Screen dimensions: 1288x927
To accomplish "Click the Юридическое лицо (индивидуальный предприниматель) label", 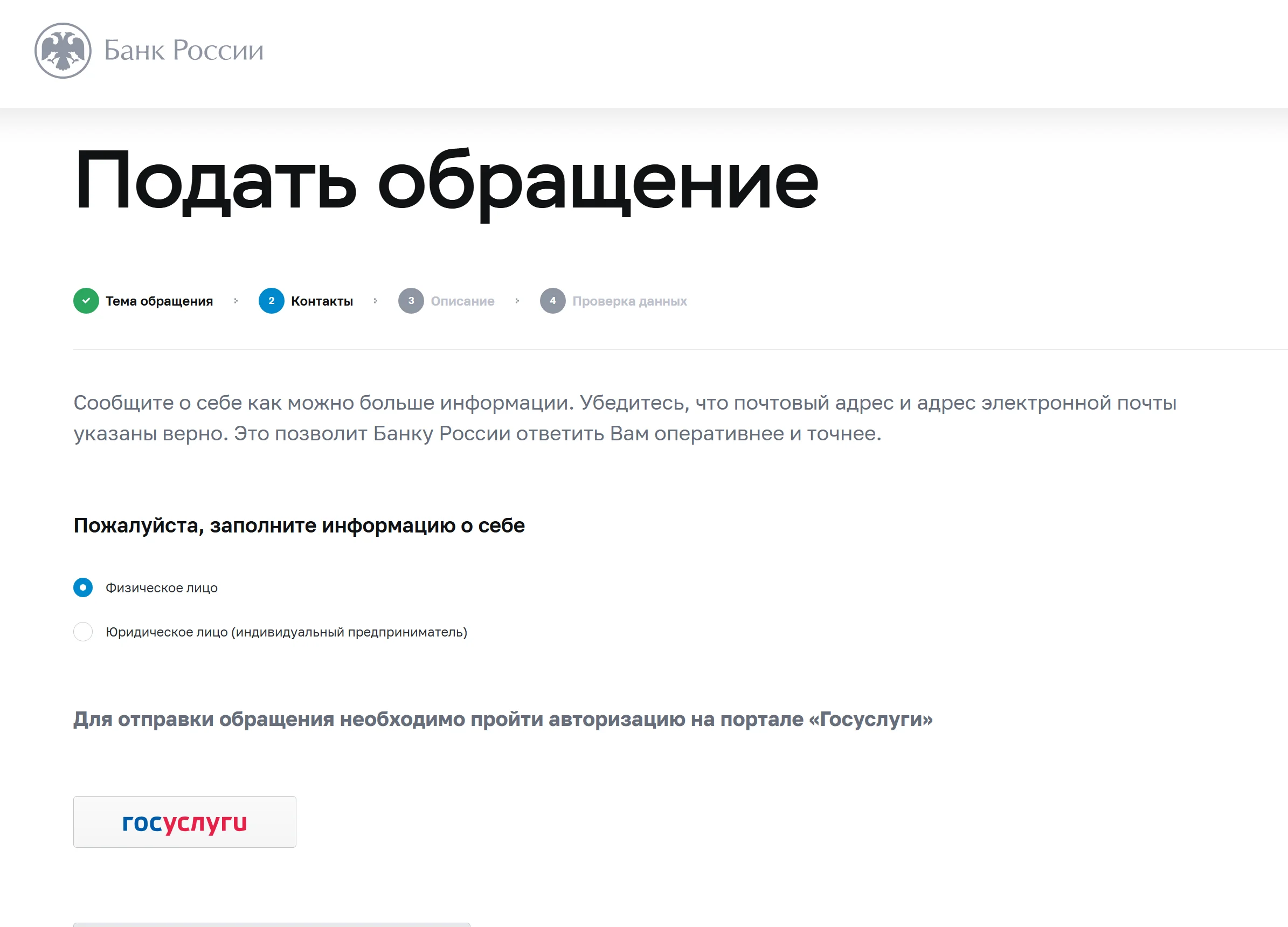I will coord(286,632).
